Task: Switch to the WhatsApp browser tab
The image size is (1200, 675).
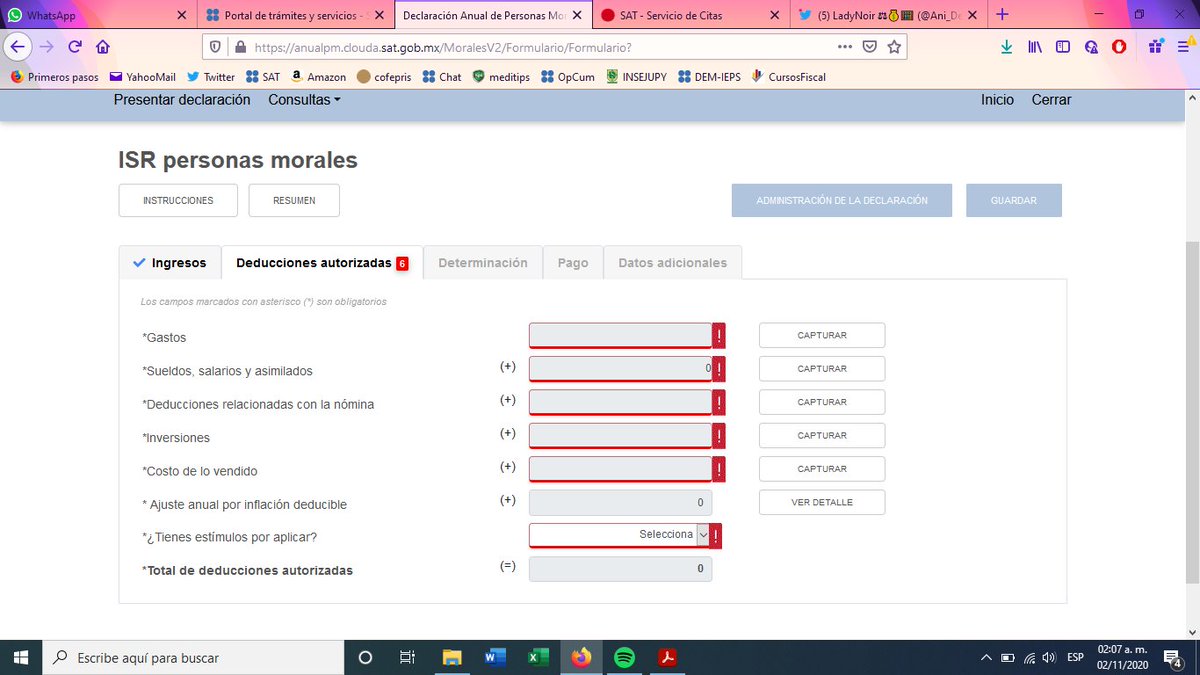Action: point(97,15)
